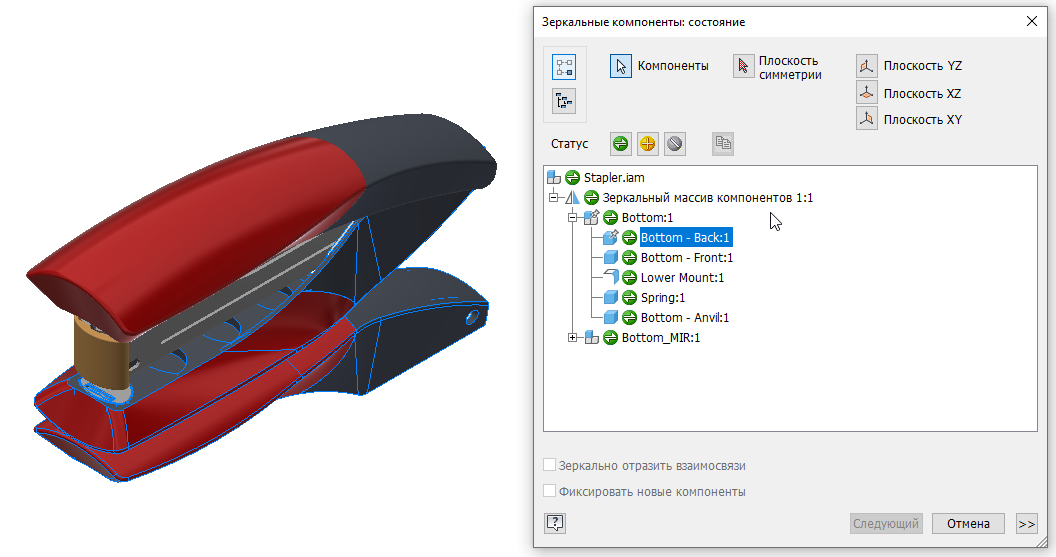Activate the Компоненты selection arrow
Viewport: 1056px width, 557px height.
pos(621,66)
